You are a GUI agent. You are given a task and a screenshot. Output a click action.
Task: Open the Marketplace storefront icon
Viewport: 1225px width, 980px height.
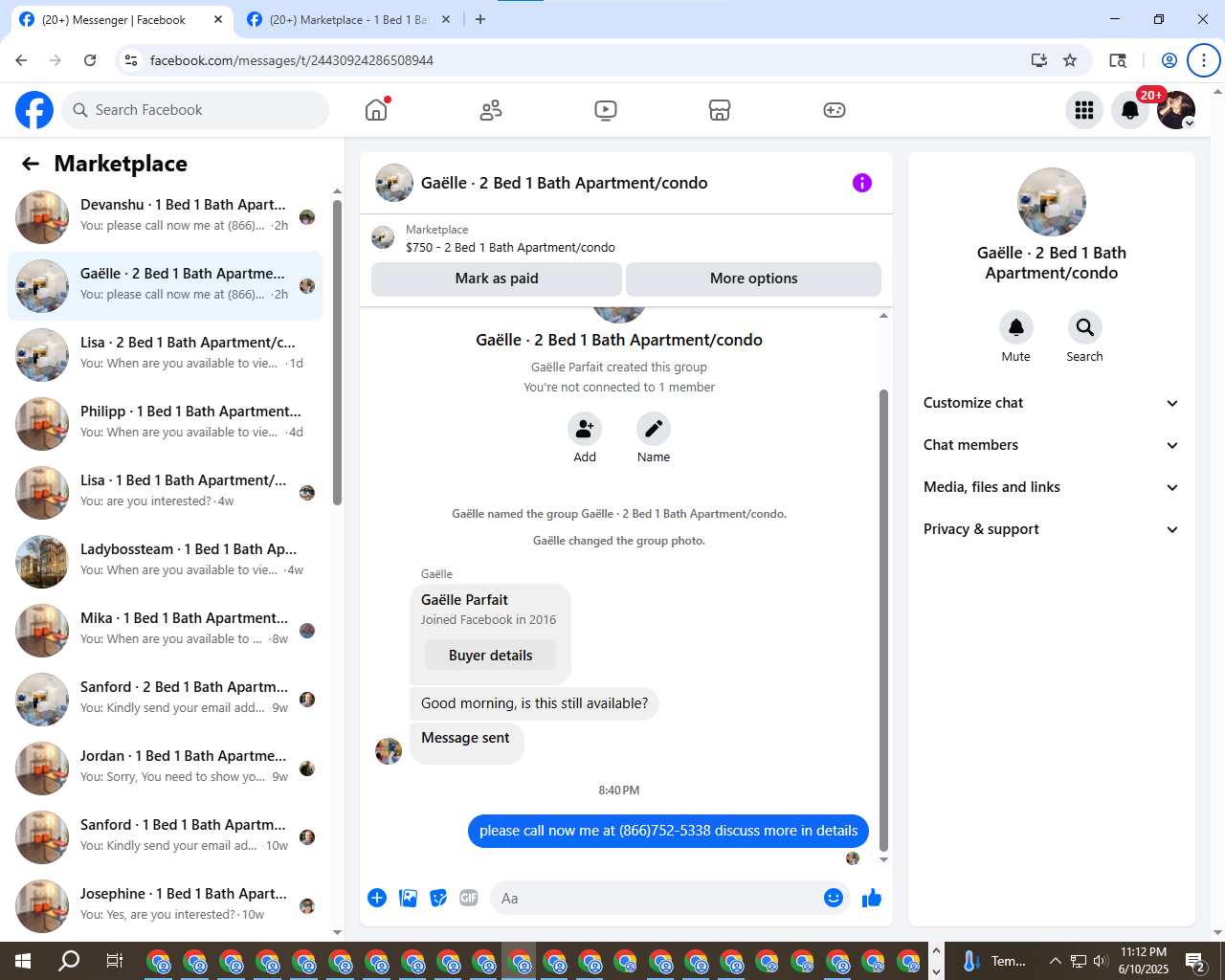coord(720,110)
